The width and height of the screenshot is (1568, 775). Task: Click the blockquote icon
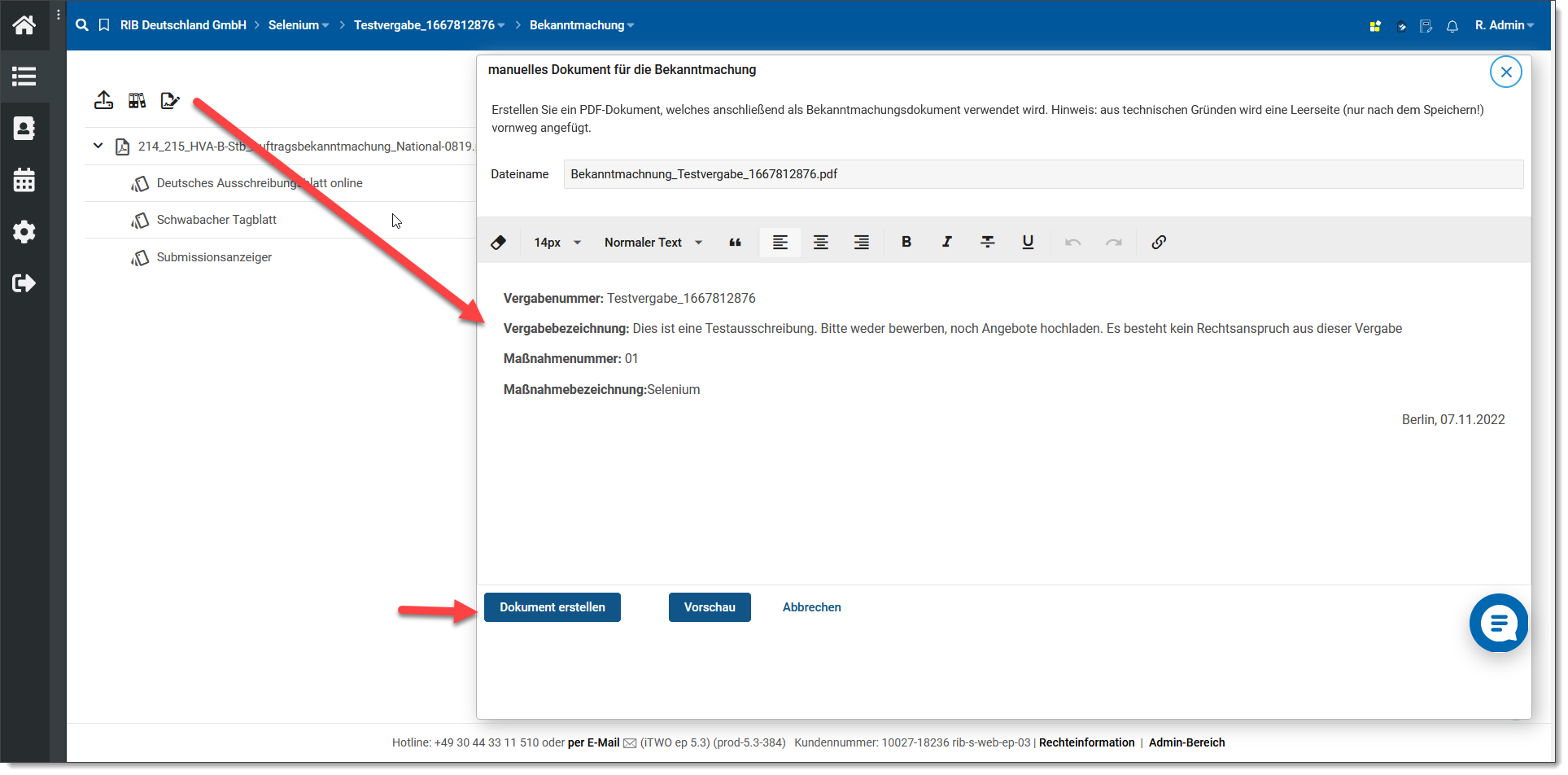pyautogui.click(x=735, y=243)
